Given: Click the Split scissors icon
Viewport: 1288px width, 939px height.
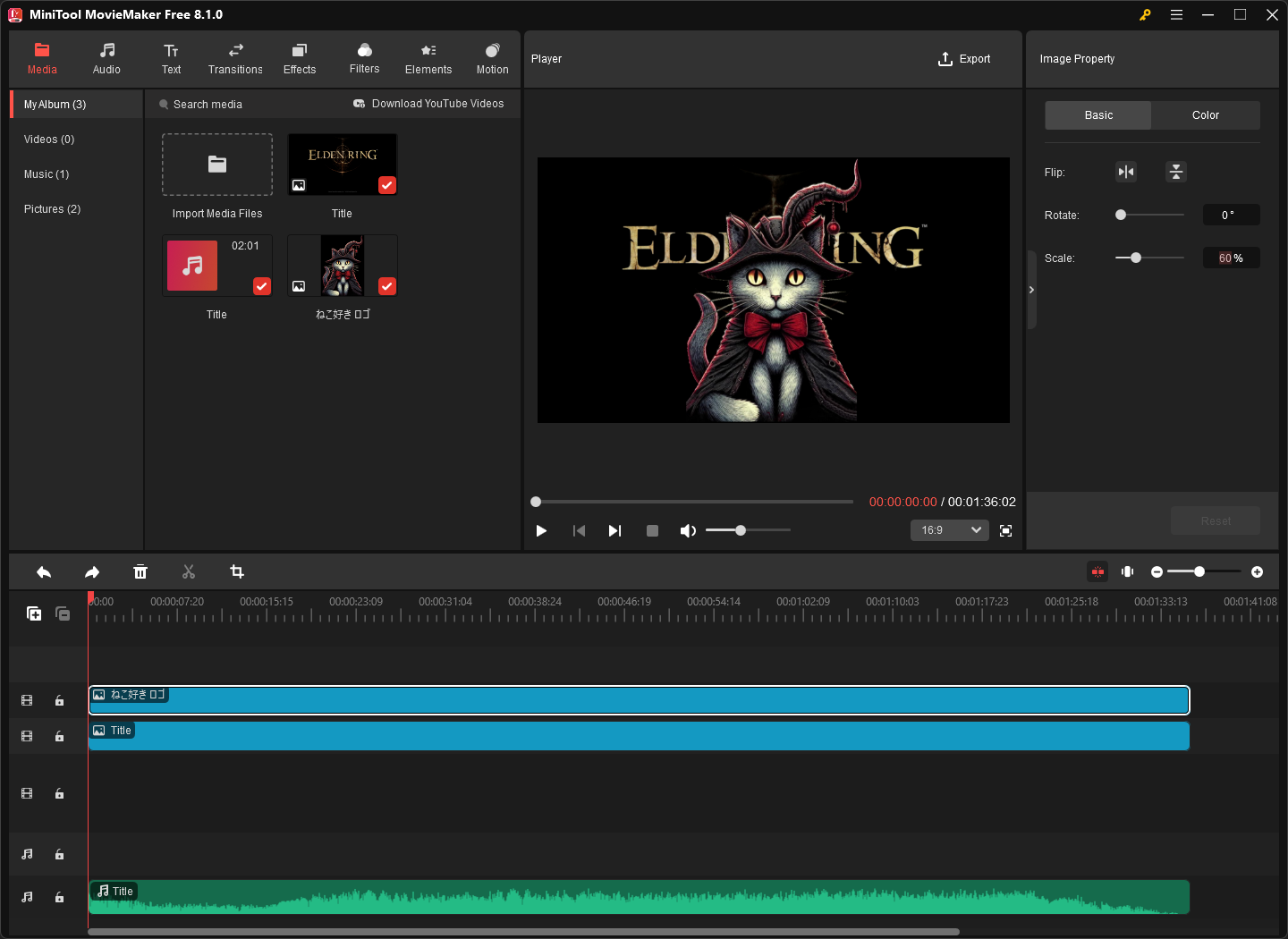Looking at the screenshot, I should click(189, 572).
